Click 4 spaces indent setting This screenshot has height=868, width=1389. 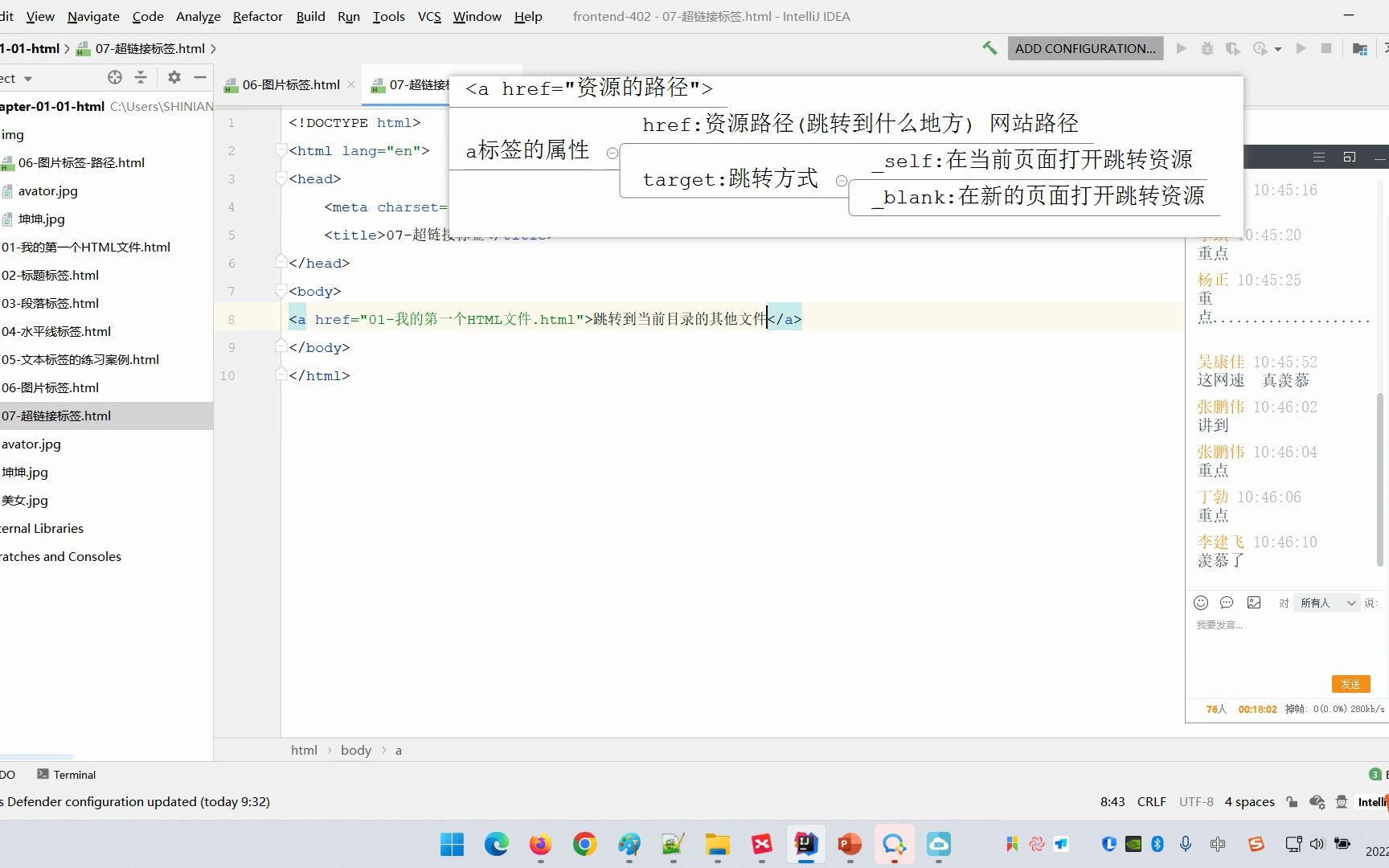point(1249,801)
